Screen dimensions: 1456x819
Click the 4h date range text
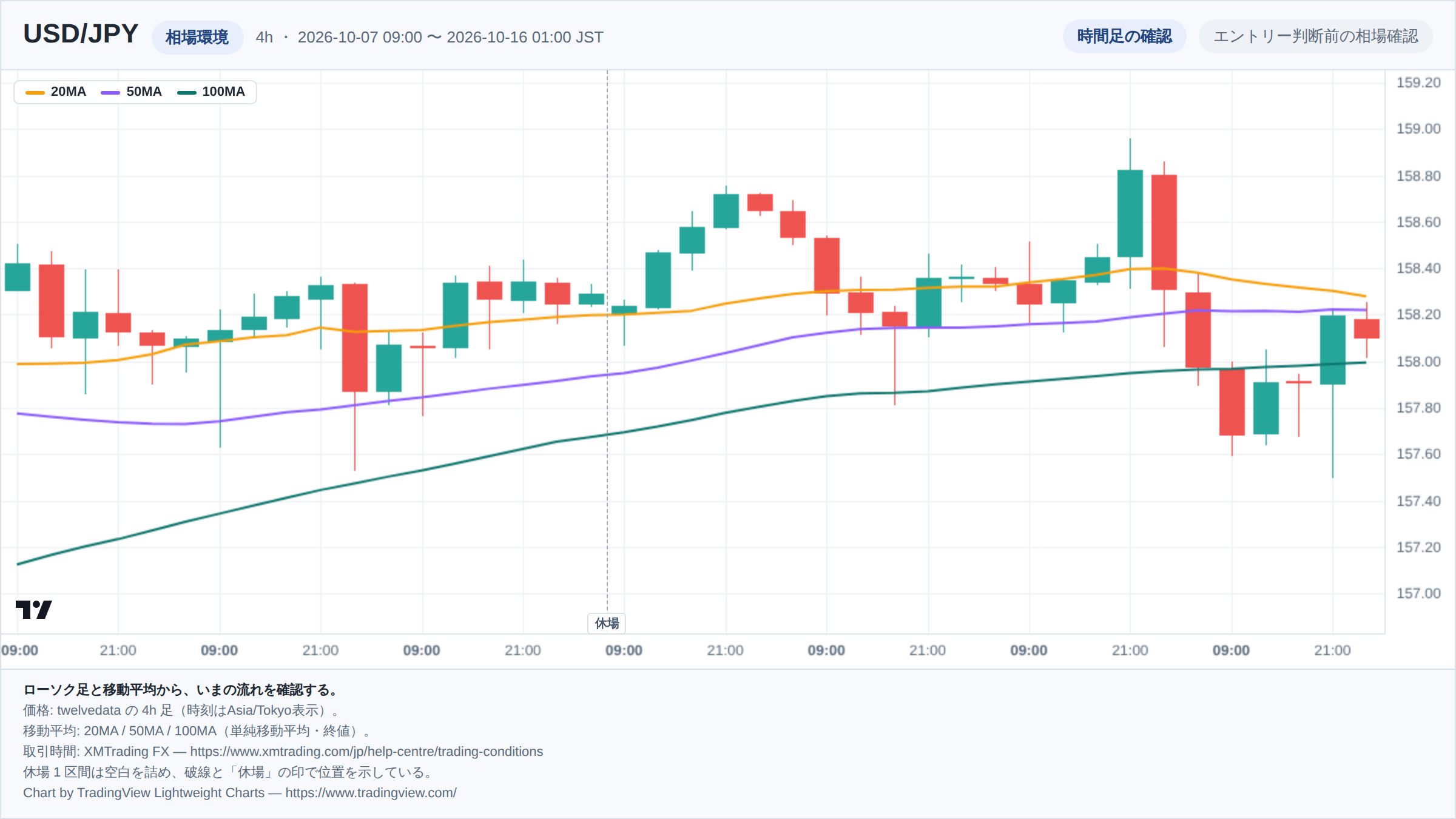coord(430,37)
